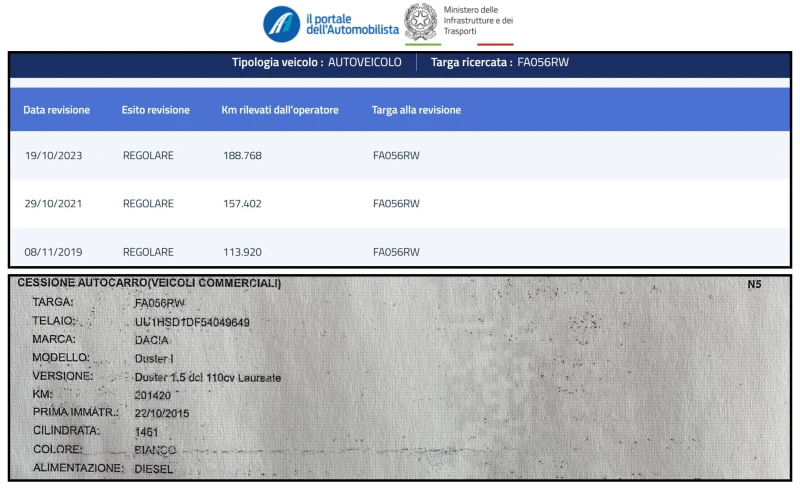
Task: Click the Portale dell'Automobilista logo icon
Action: pos(281,23)
